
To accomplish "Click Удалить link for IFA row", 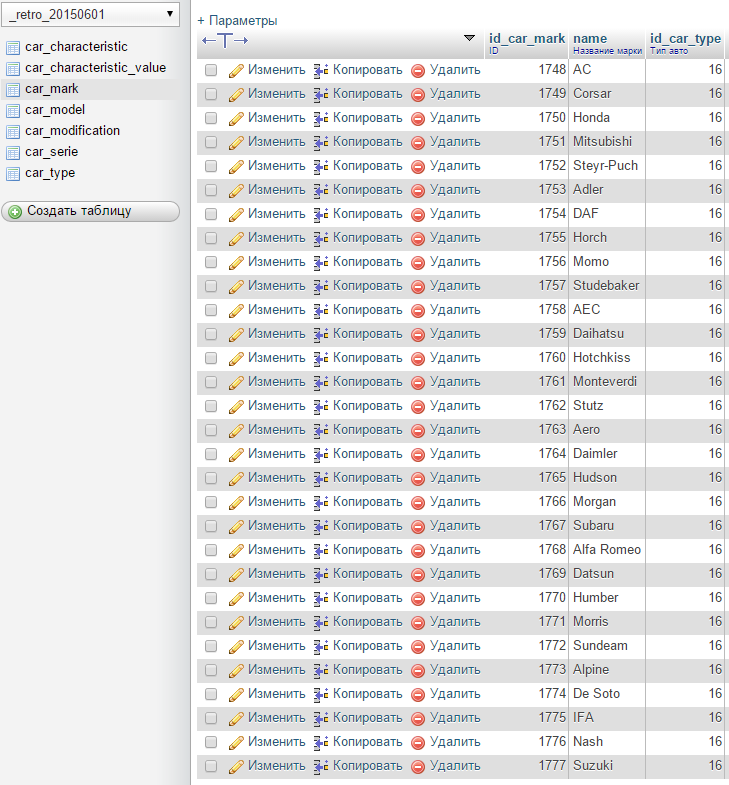I will [455, 718].
